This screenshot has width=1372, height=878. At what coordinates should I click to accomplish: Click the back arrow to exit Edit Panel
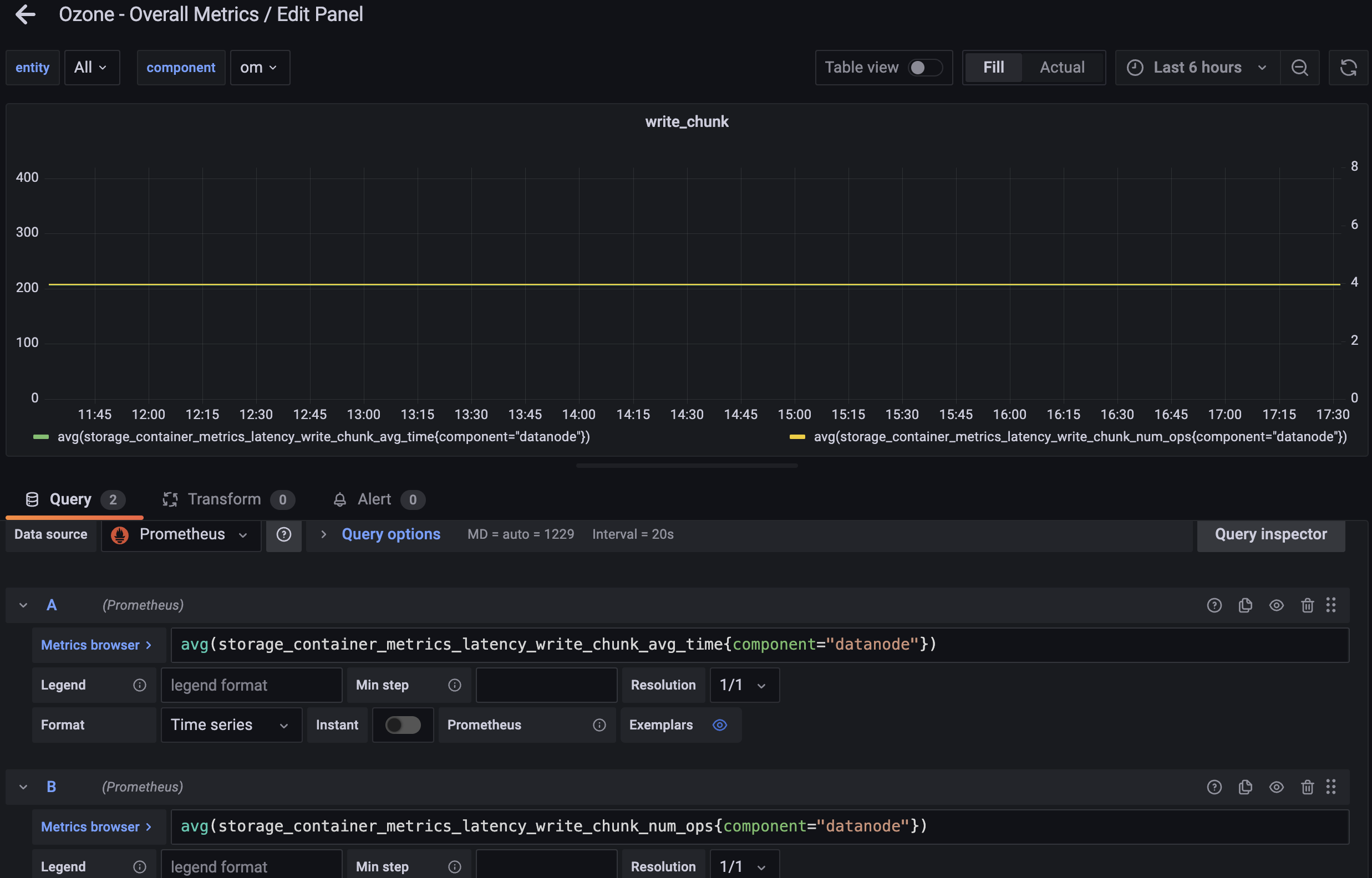point(25,14)
